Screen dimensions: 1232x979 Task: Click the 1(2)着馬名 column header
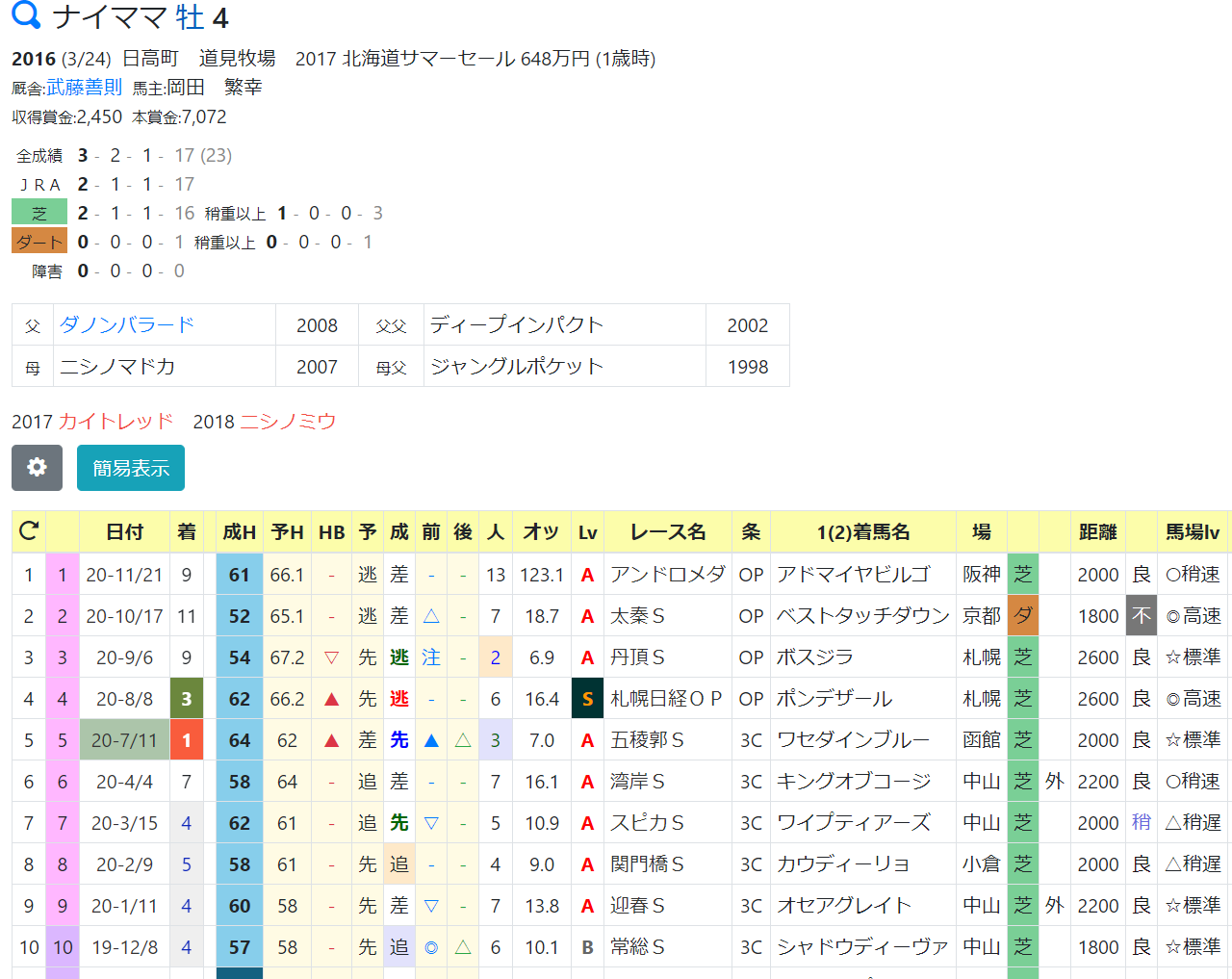coord(863,532)
